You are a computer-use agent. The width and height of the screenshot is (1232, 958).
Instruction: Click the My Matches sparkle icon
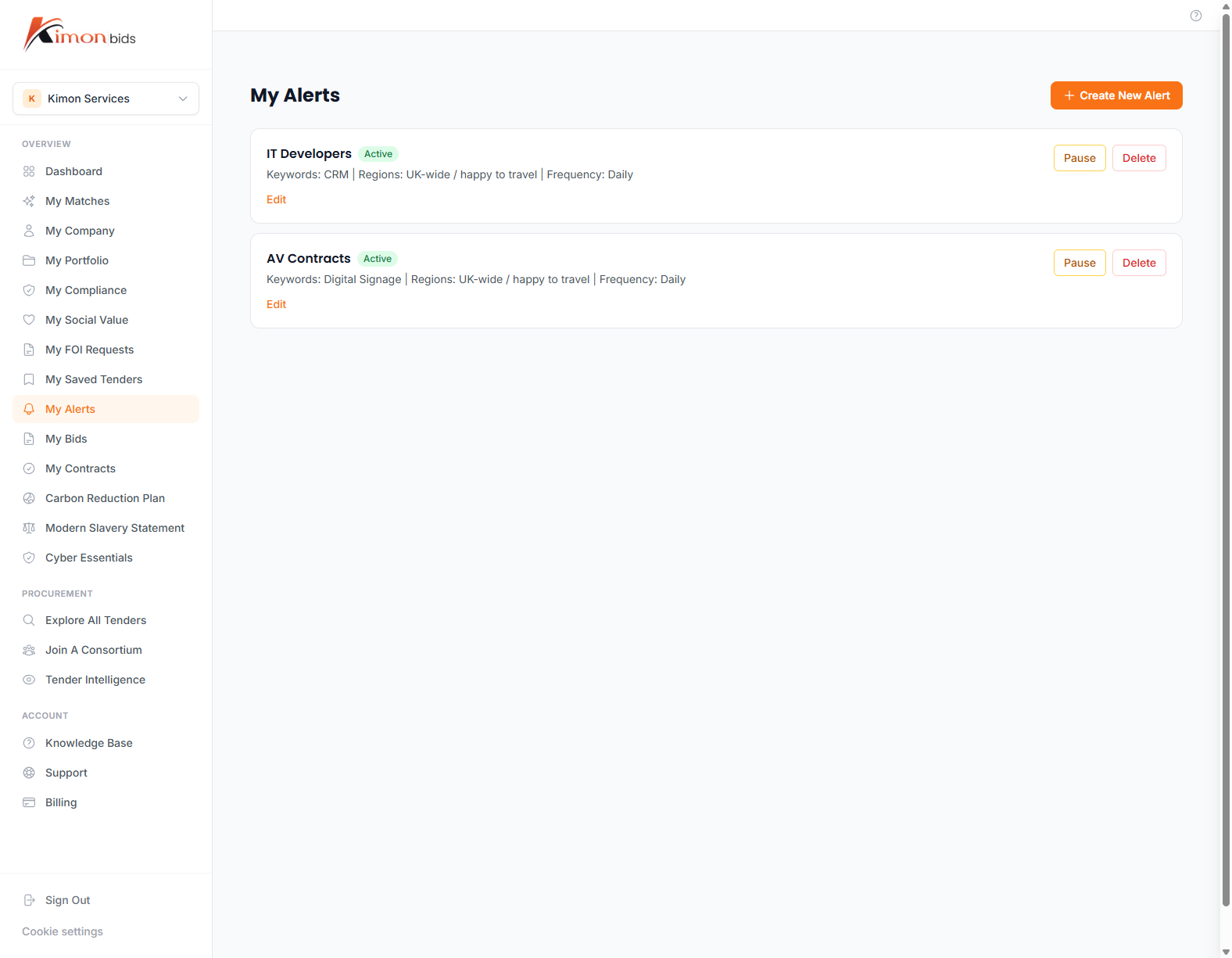(x=29, y=201)
